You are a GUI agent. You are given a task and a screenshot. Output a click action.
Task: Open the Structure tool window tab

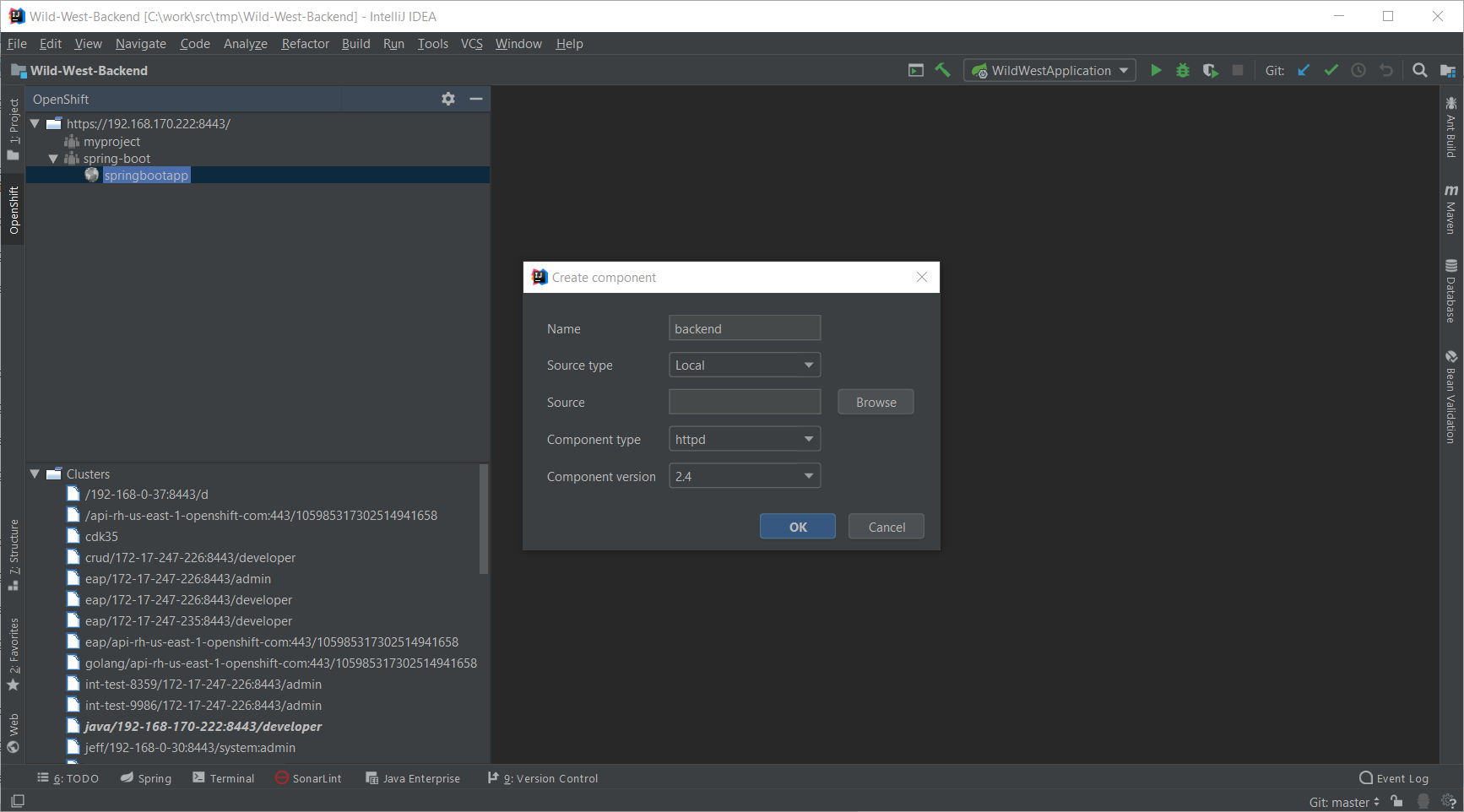click(x=14, y=555)
